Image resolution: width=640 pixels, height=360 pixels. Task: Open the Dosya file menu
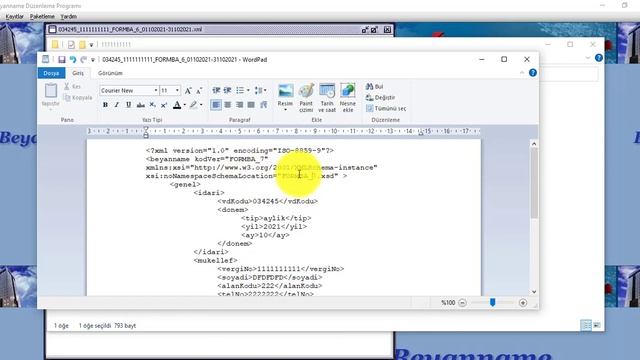pyautogui.click(x=51, y=73)
